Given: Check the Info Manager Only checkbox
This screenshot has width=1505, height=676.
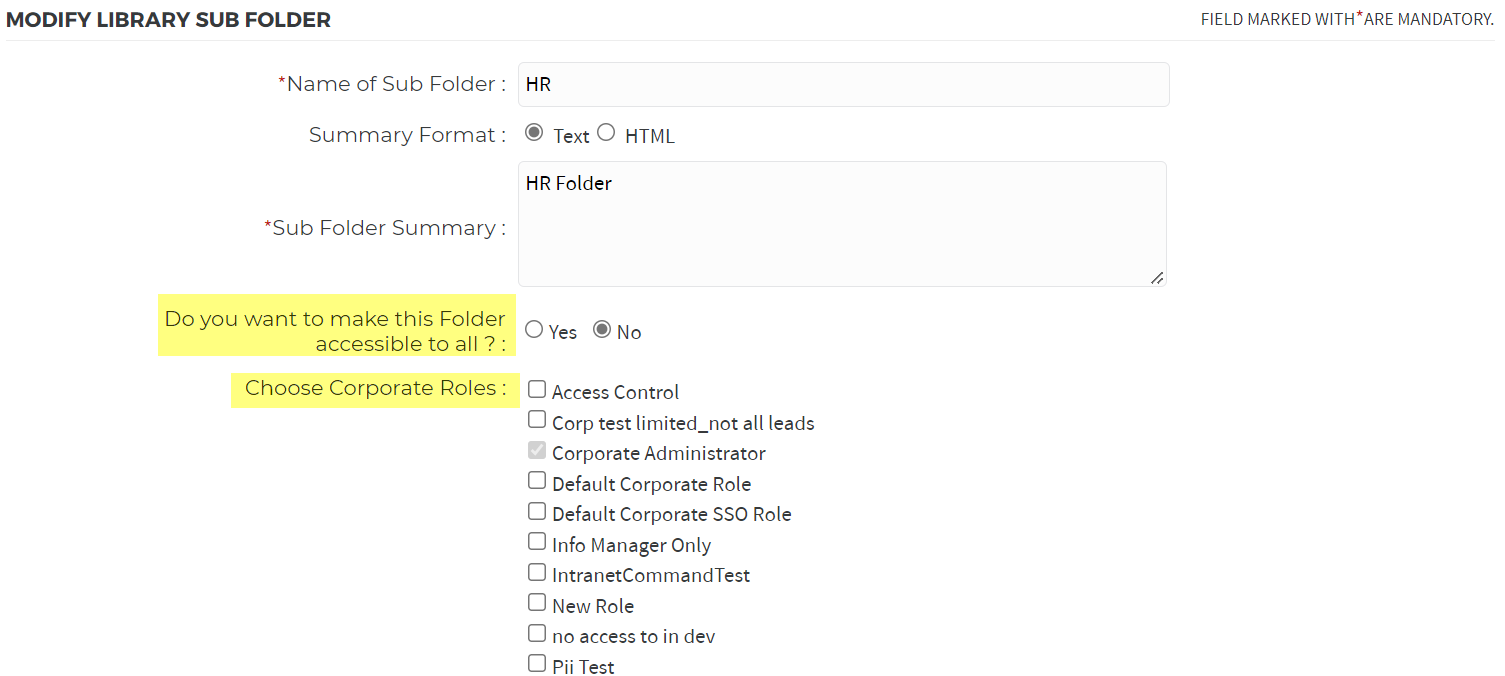Looking at the screenshot, I should pos(537,542).
